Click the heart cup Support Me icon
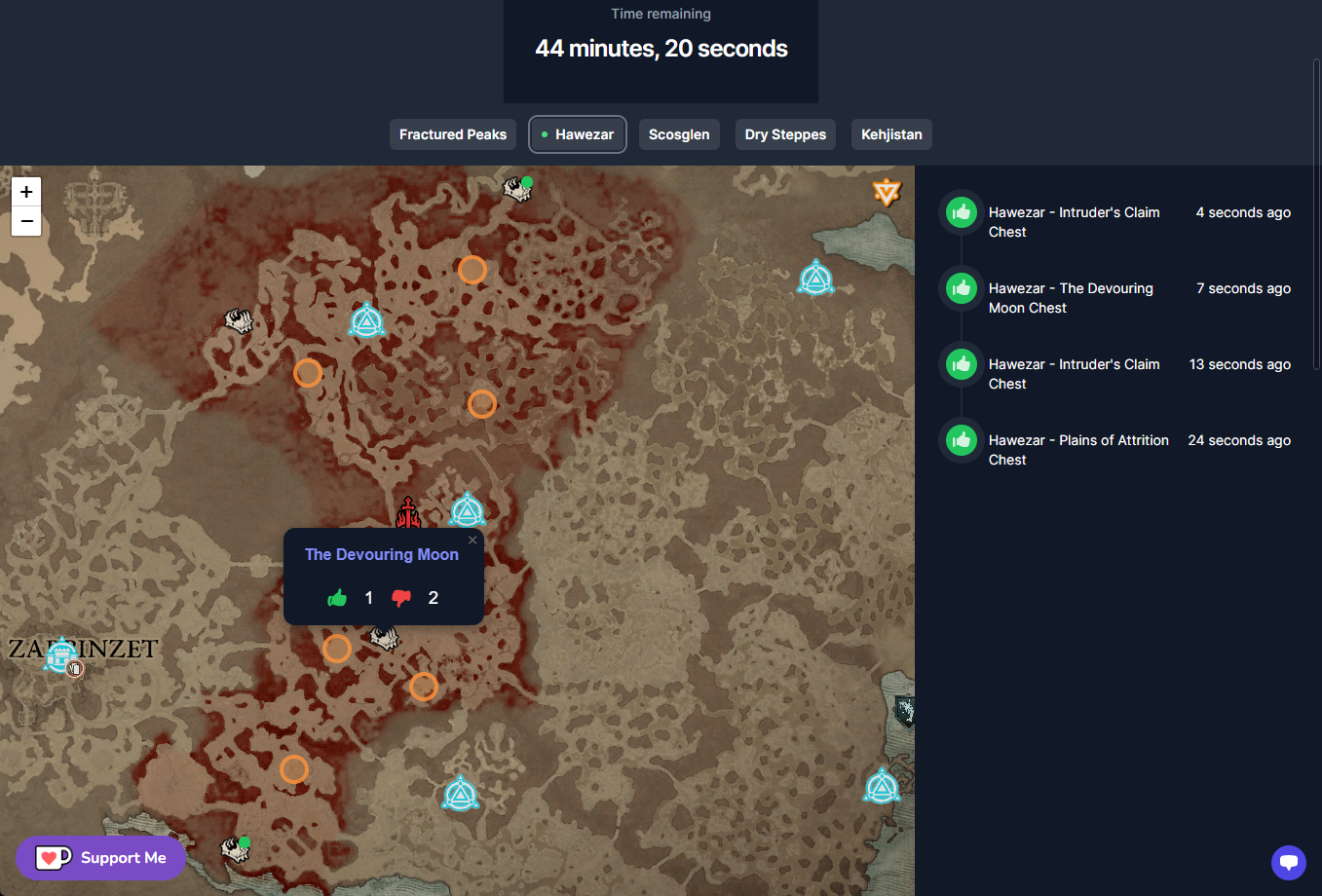The width and height of the screenshot is (1322, 896). [54, 858]
